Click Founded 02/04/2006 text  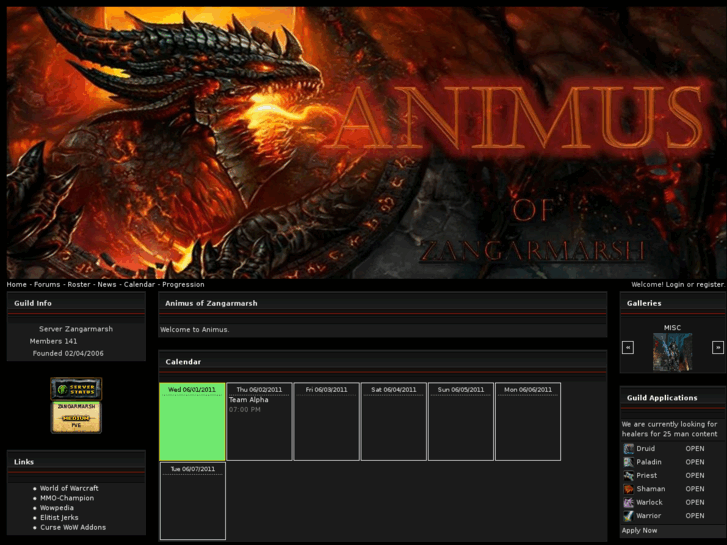tap(68, 353)
